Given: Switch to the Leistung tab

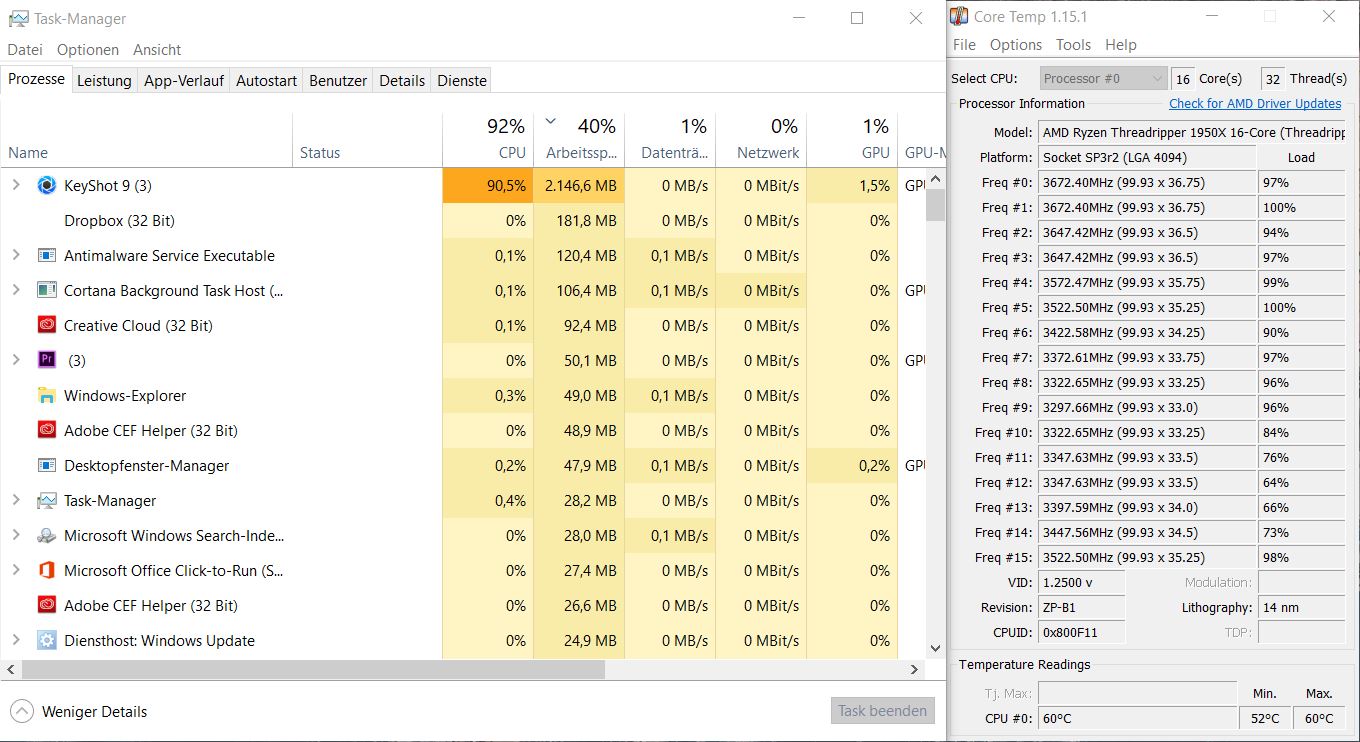Looking at the screenshot, I should [104, 81].
